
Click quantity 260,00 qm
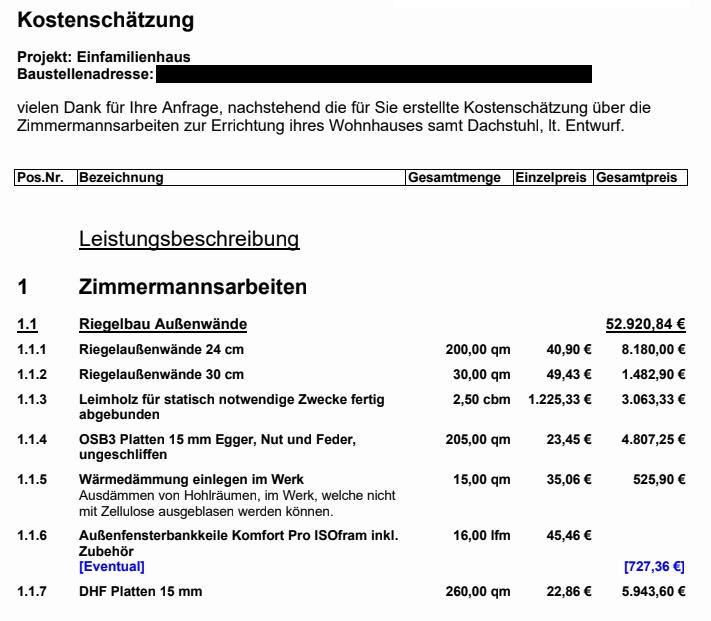[478, 592]
